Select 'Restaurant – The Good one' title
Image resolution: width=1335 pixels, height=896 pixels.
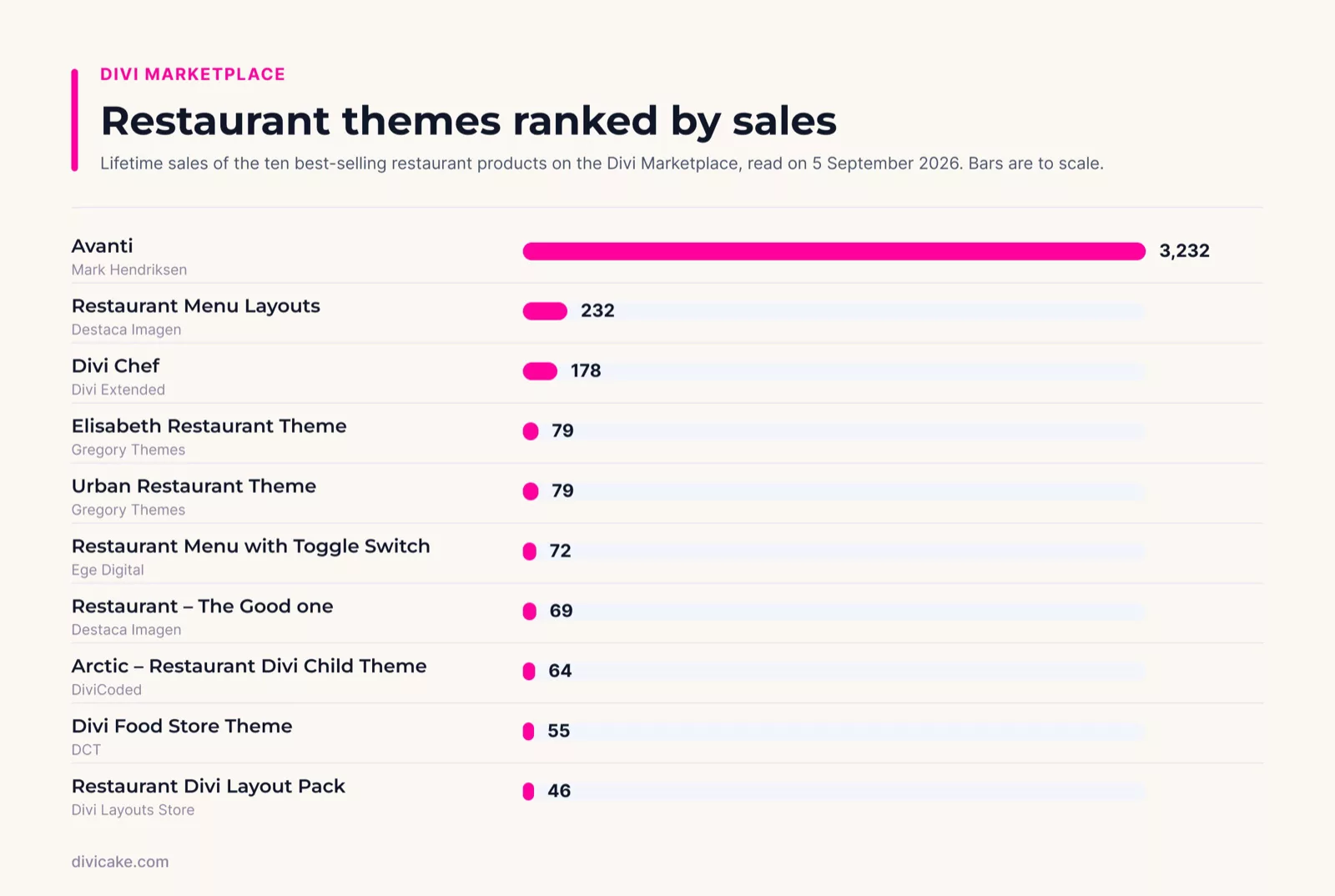(x=202, y=607)
